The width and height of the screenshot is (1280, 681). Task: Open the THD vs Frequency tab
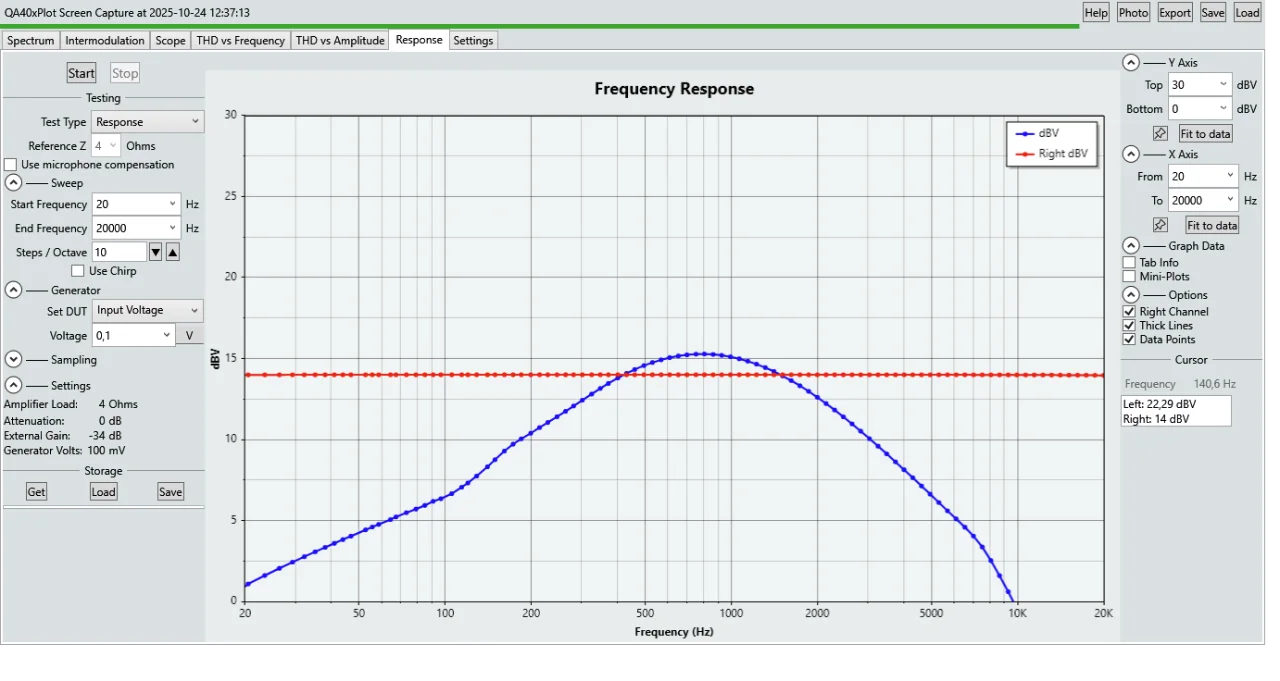coord(239,40)
